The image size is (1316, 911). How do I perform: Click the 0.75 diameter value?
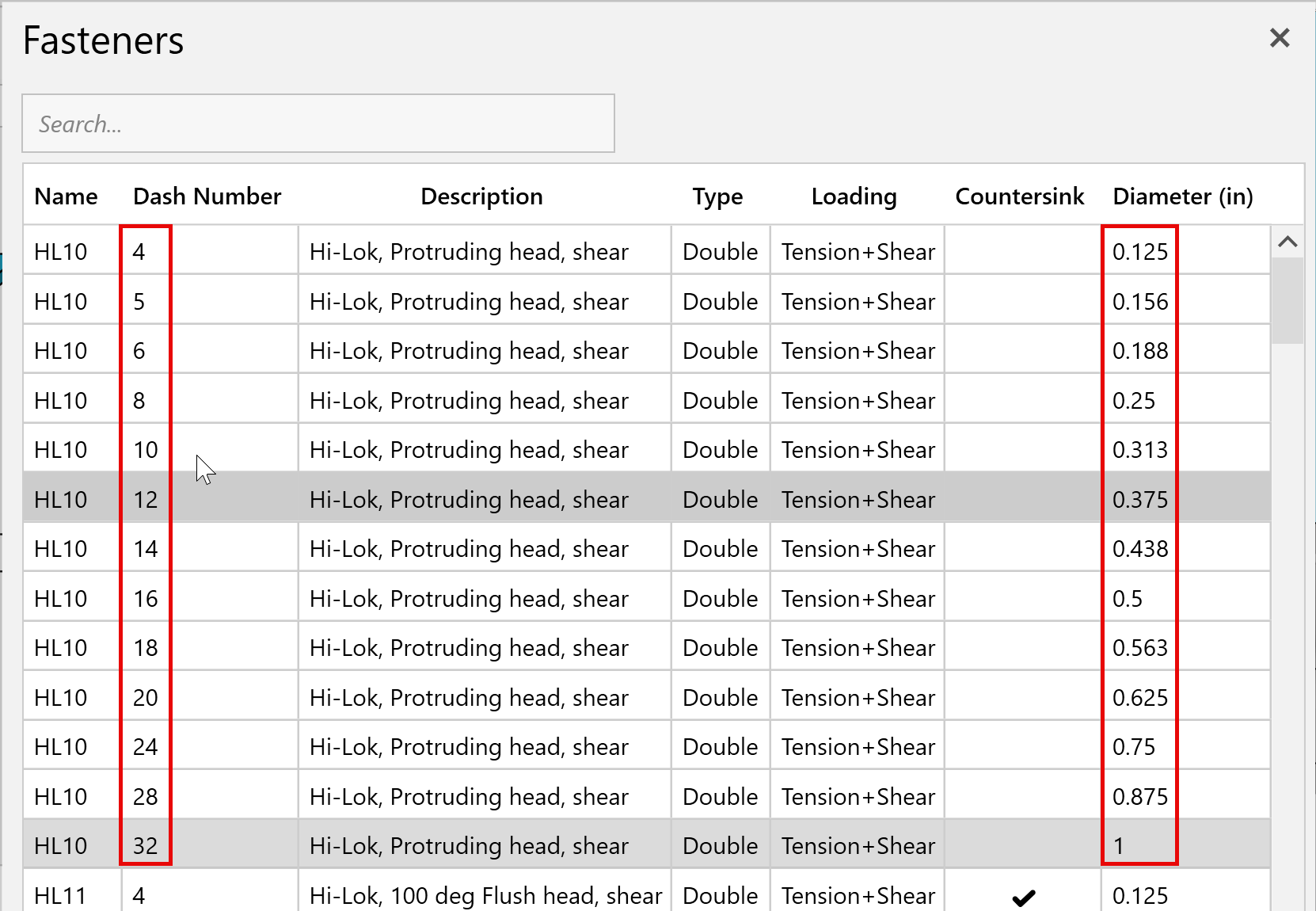coord(1134,747)
